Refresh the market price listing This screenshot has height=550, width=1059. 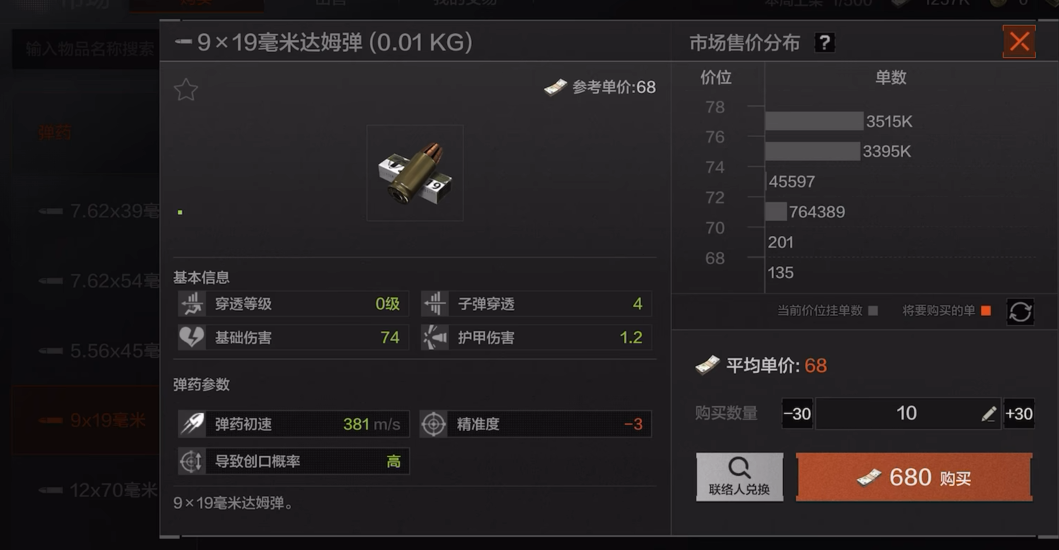[x=1020, y=311]
